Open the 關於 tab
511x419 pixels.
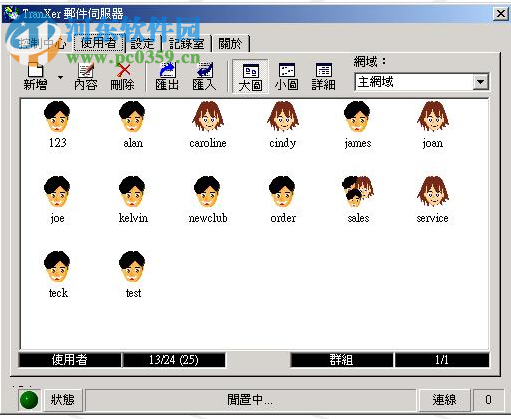pos(230,44)
